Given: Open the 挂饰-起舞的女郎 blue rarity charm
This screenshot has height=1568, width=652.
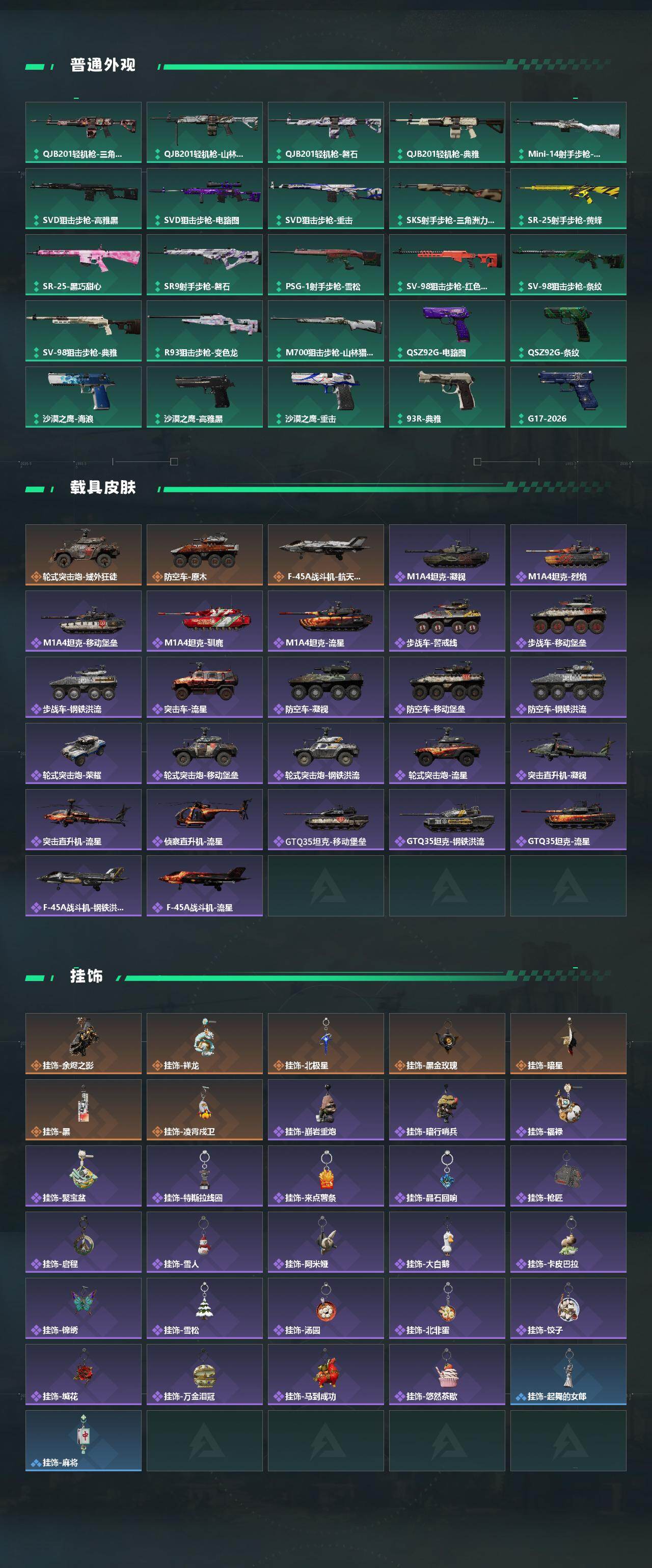Looking at the screenshot, I should point(568,1375).
